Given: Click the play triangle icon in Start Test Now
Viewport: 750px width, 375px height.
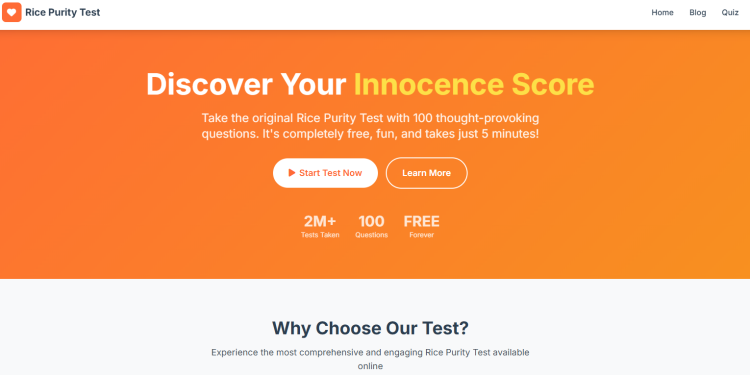Looking at the screenshot, I should pos(292,173).
